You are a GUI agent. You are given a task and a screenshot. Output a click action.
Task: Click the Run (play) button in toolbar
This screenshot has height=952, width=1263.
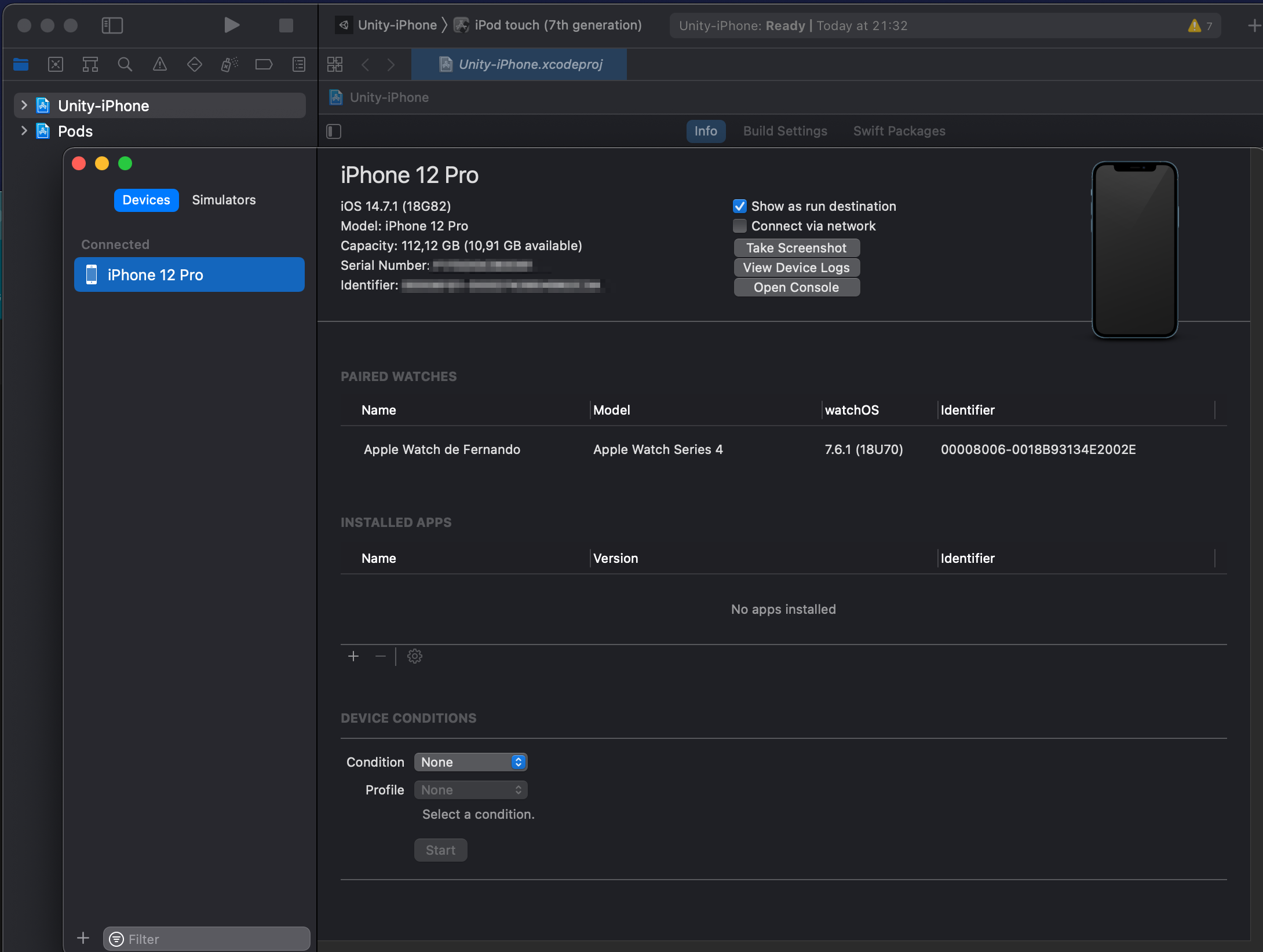(231, 25)
